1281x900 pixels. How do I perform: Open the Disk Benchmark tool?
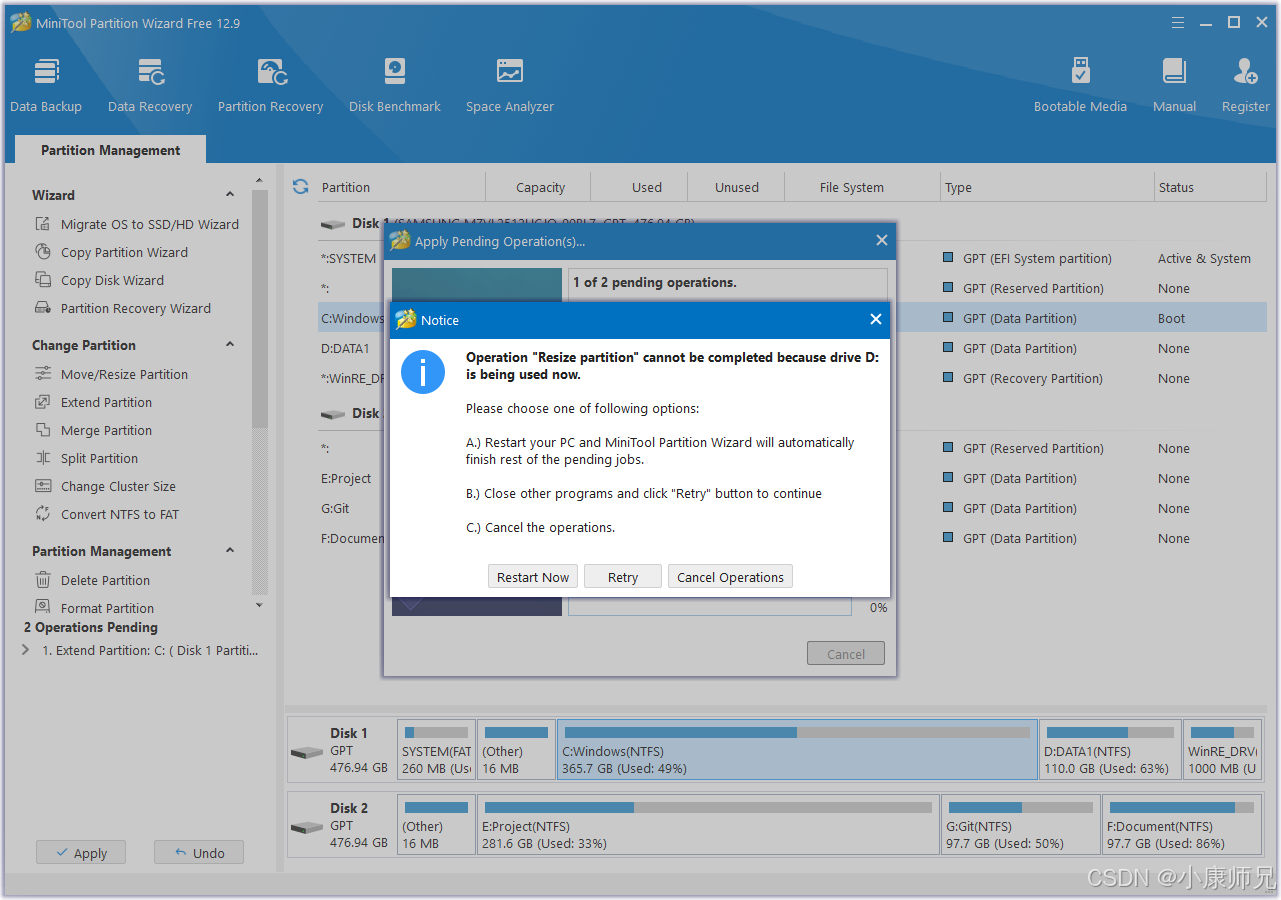395,85
